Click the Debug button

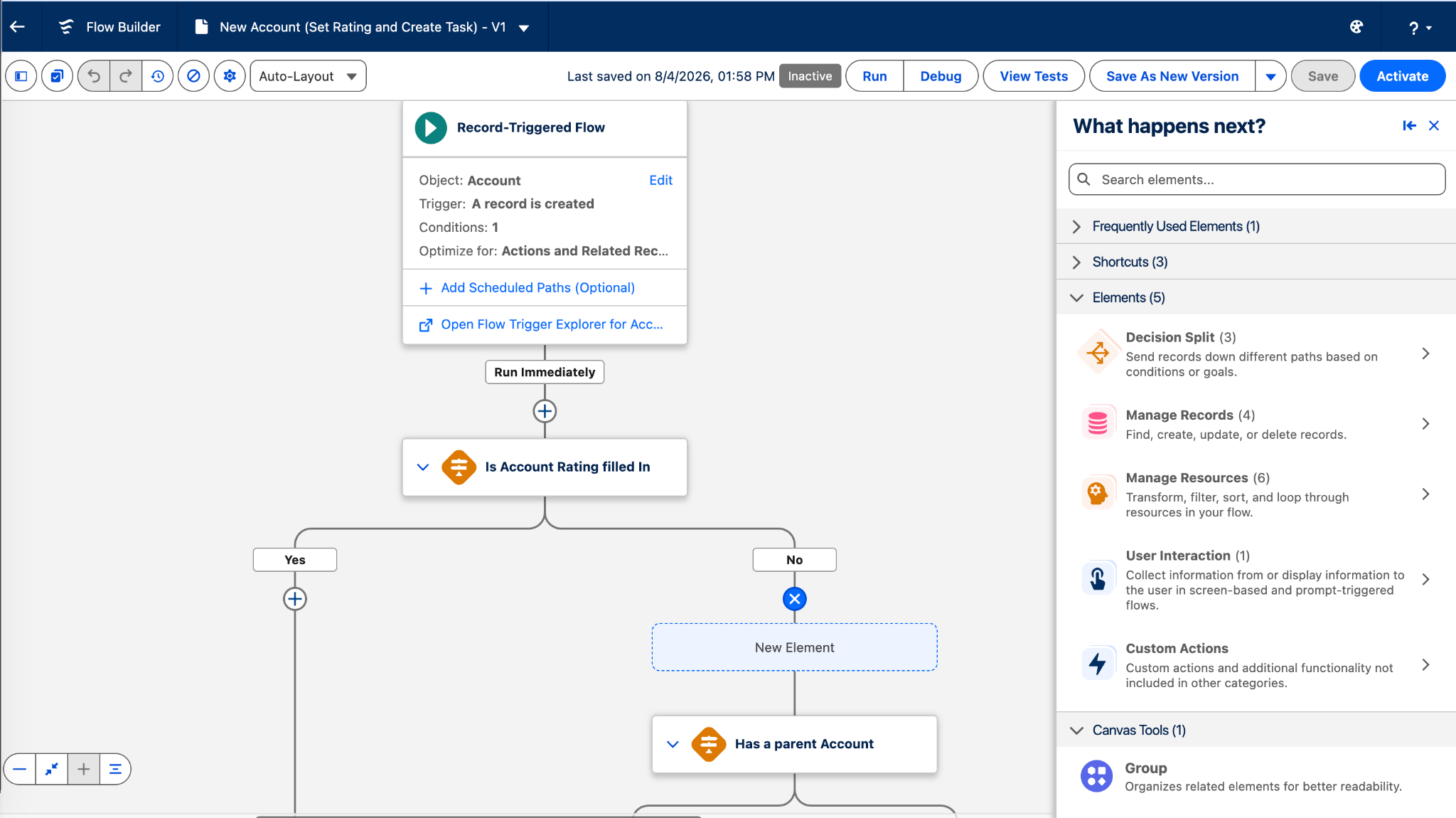coord(941,76)
